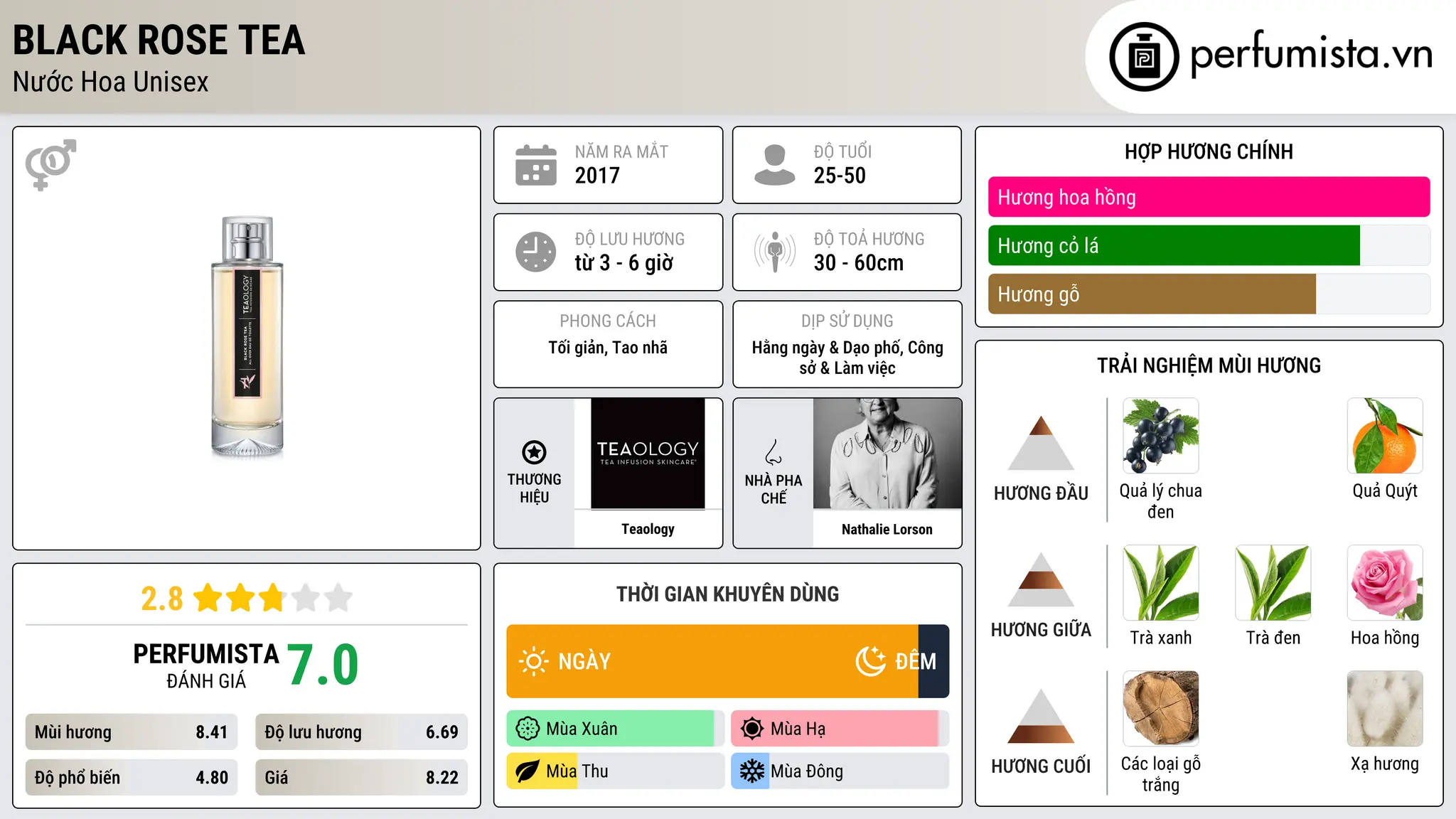Click the sun icon beside NGÀY
1456x819 pixels.
(533, 661)
